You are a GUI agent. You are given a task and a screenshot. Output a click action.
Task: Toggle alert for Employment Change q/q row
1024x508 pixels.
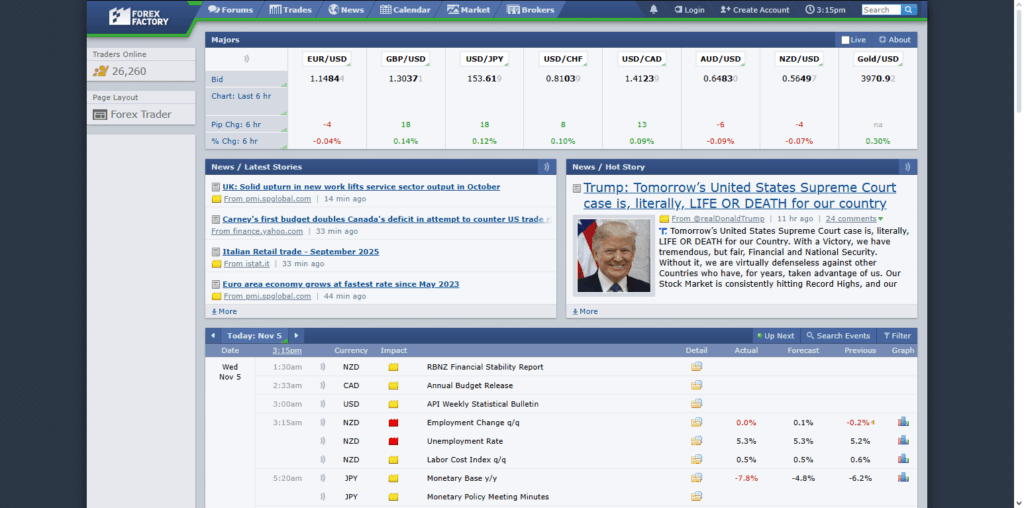pos(323,422)
